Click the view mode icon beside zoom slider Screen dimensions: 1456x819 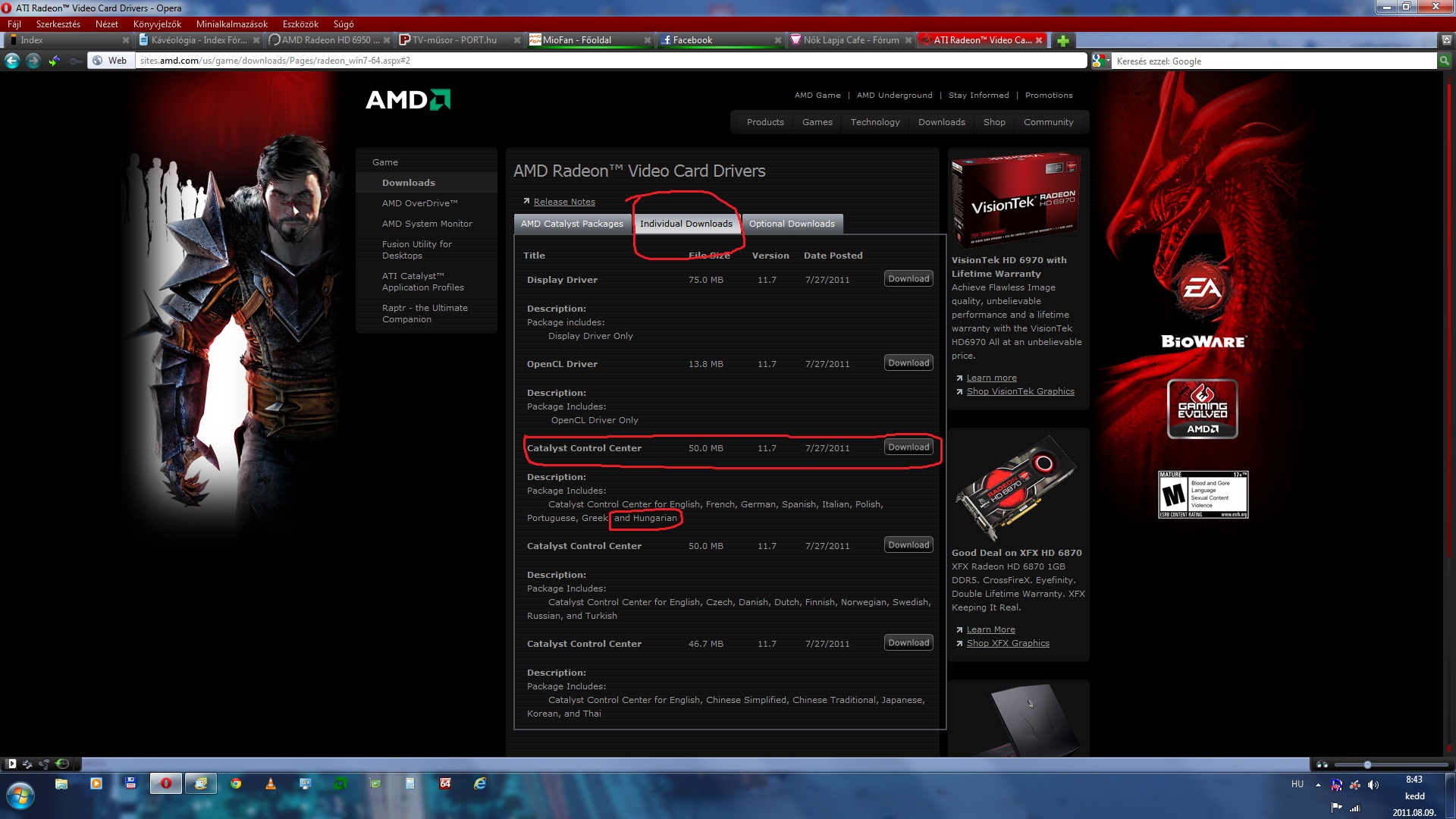[x=1322, y=764]
